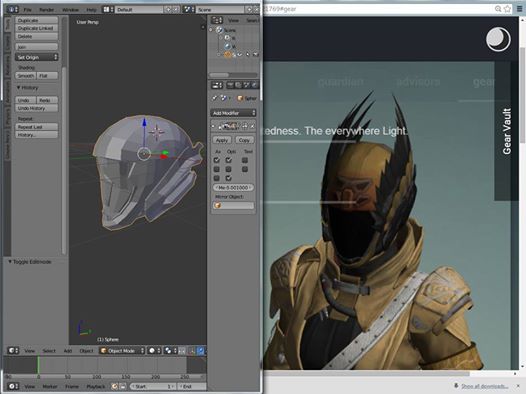Apply the Mirror modifier
The image size is (526, 394).
pos(221,140)
